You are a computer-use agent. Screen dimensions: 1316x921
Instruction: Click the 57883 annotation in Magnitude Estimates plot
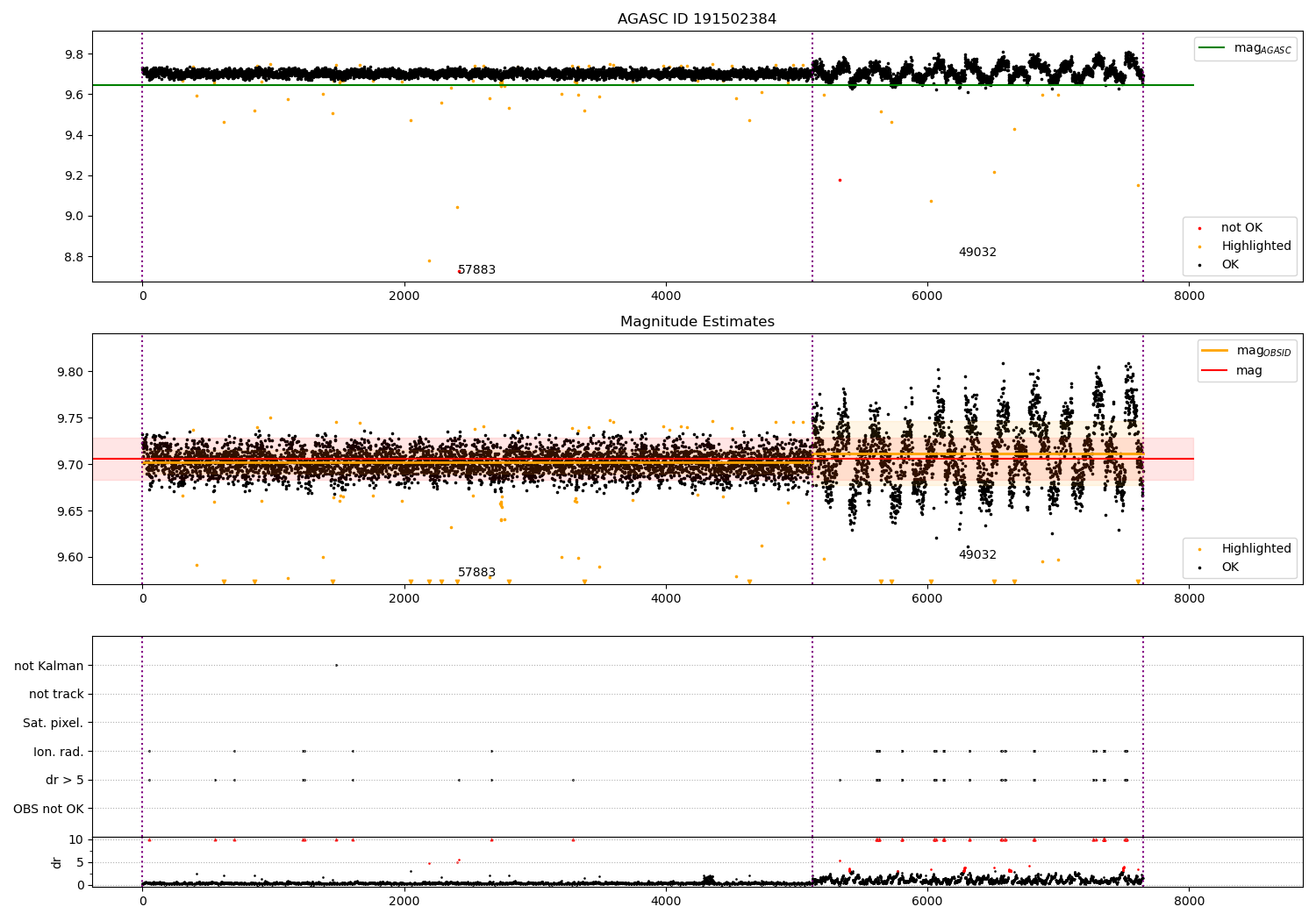point(477,573)
